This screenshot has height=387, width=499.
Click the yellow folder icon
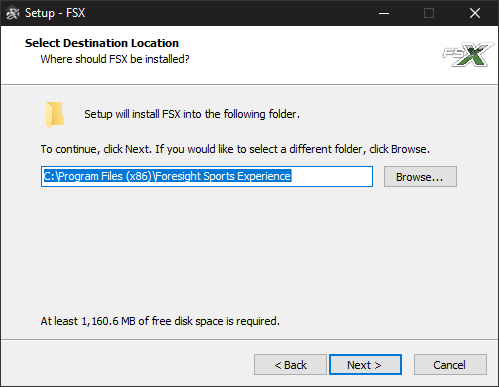point(55,115)
